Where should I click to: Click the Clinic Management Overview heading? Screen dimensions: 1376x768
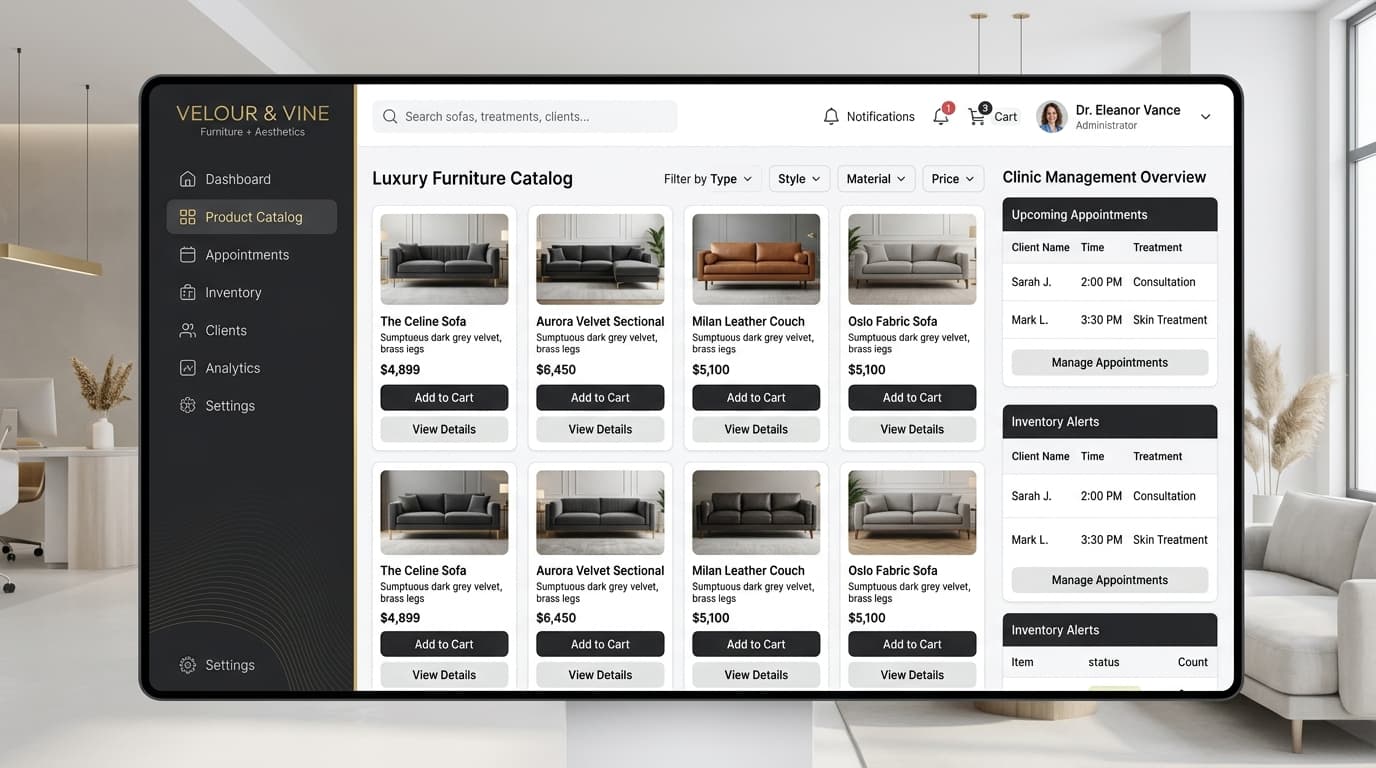click(1104, 177)
